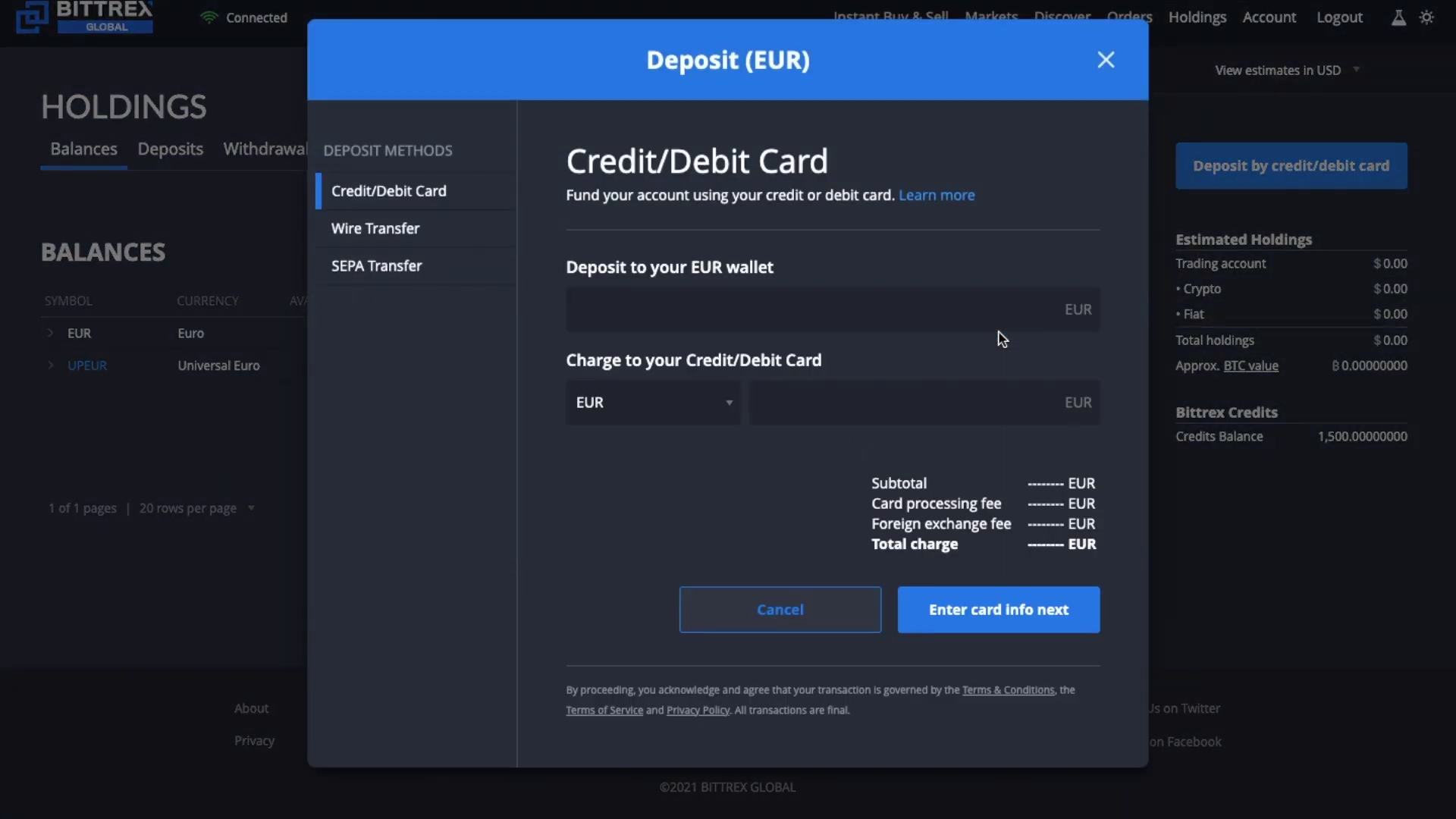The image size is (1456, 819).
Task: Click the close X icon on deposit modal
Action: coord(1107,59)
